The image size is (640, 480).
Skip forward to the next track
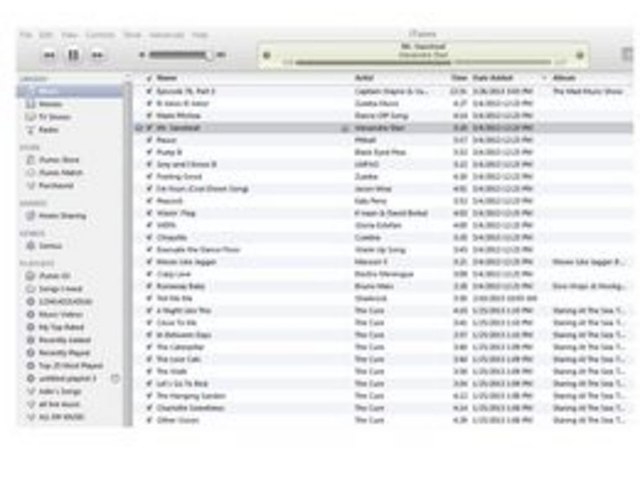[97, 55]
